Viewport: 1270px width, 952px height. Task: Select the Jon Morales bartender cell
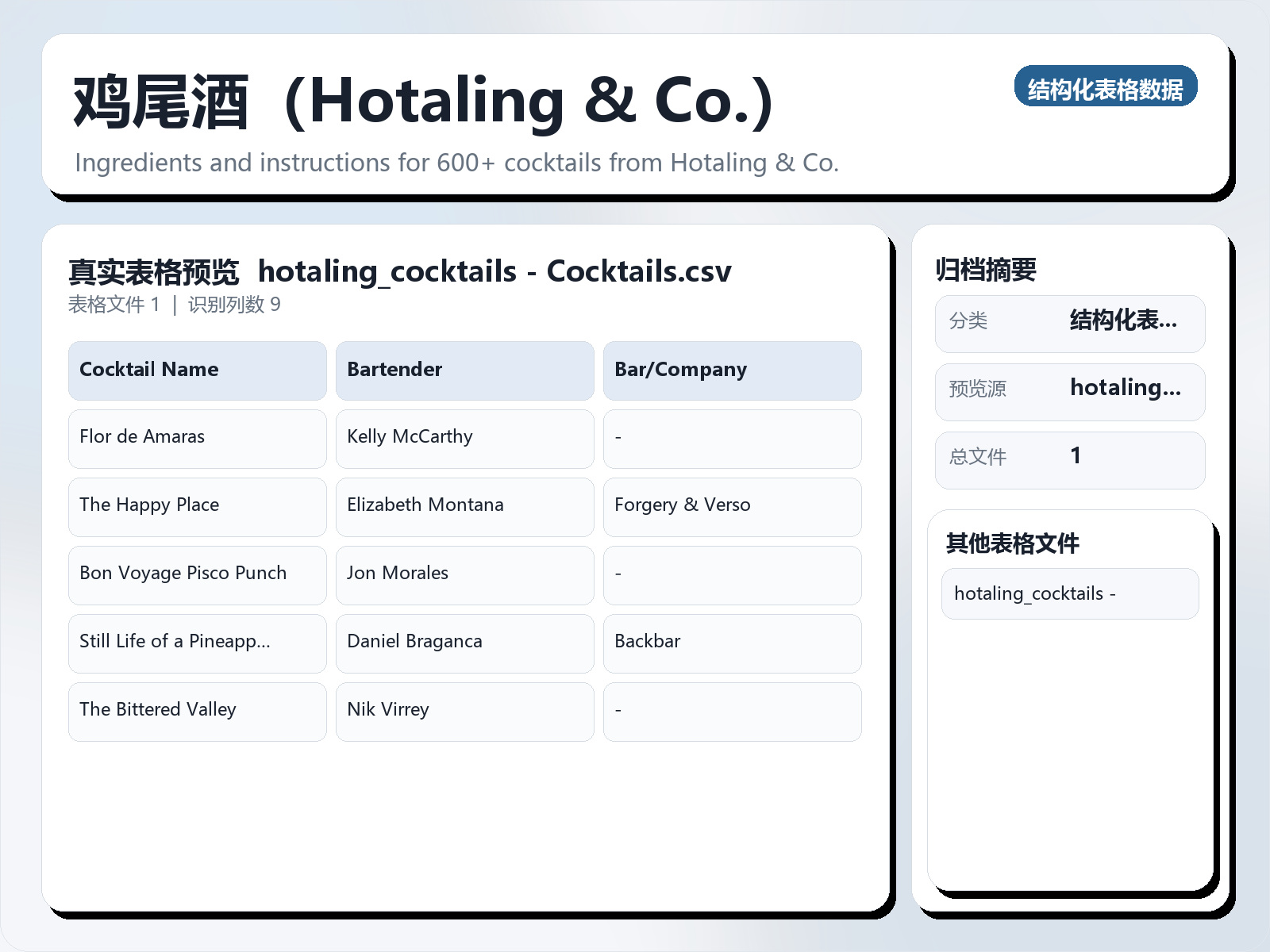click(464, 574)
